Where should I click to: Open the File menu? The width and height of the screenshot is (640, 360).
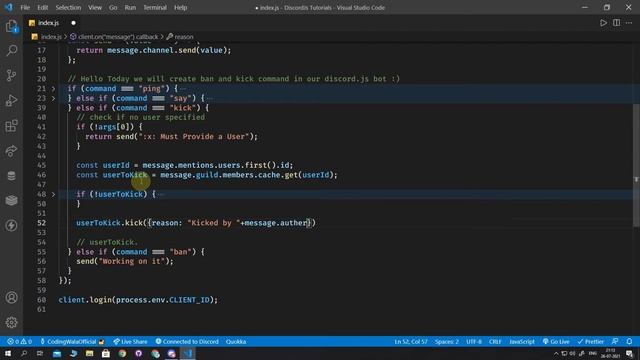click(25, 7)
